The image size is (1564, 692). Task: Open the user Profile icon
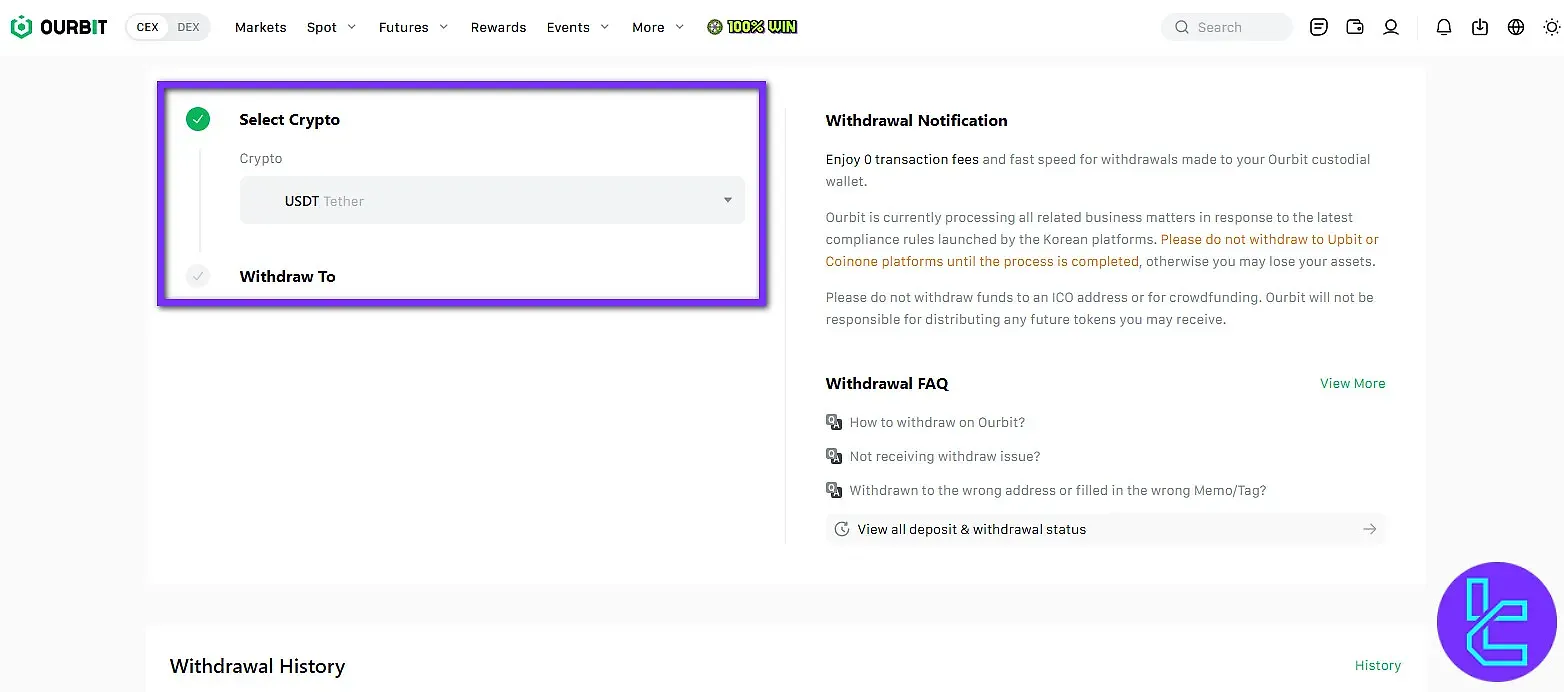click(x=1391, y=27)
